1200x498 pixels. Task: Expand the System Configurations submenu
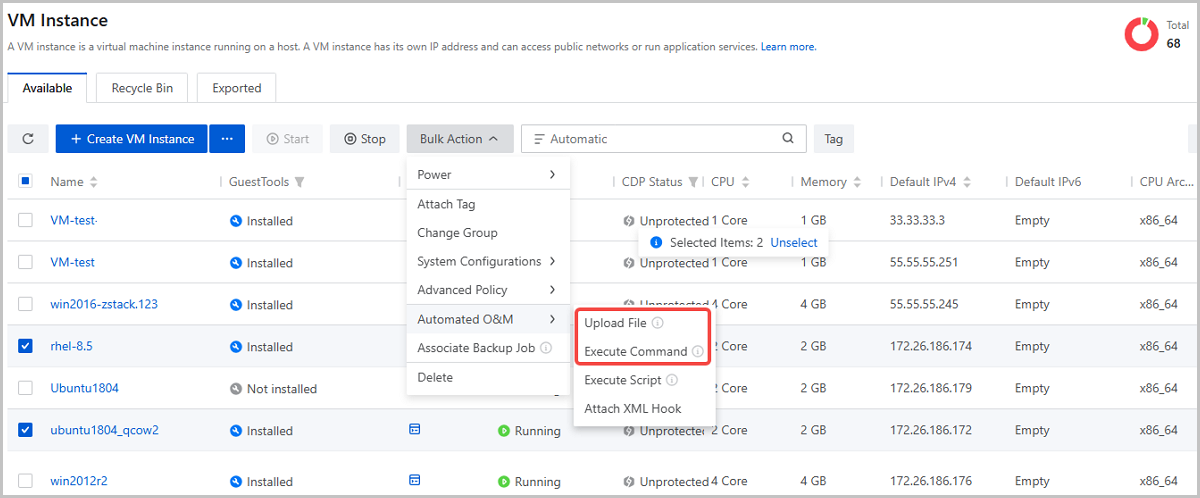pos(486,261)
